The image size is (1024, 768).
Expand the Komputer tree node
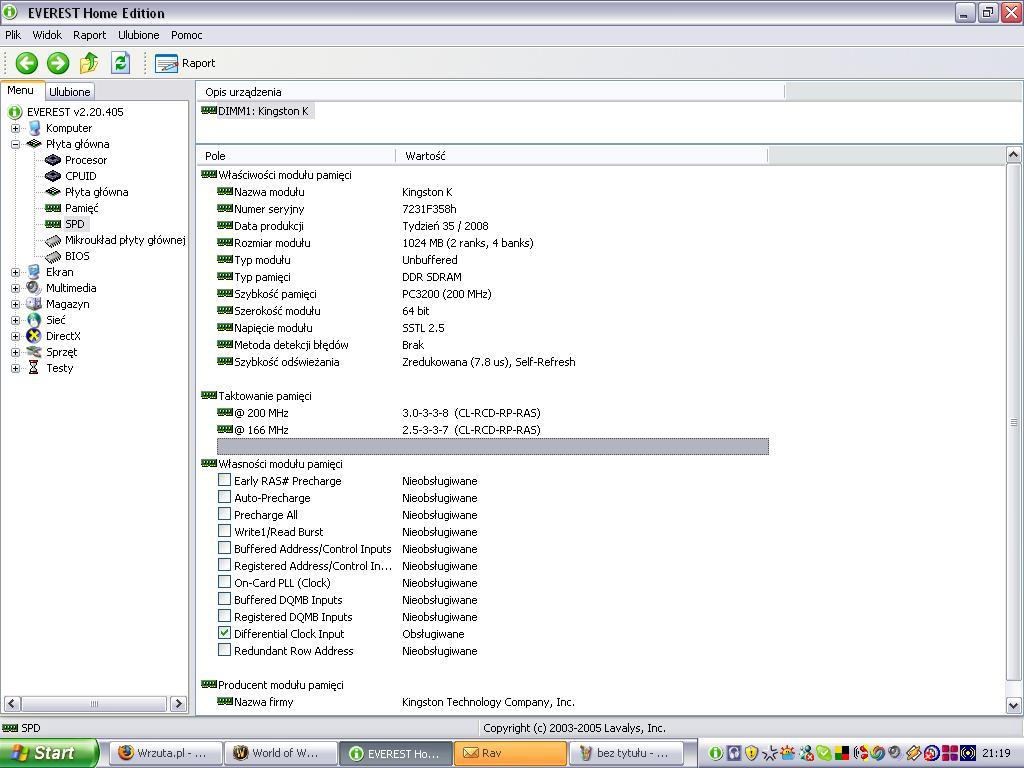tap(15, 129)
